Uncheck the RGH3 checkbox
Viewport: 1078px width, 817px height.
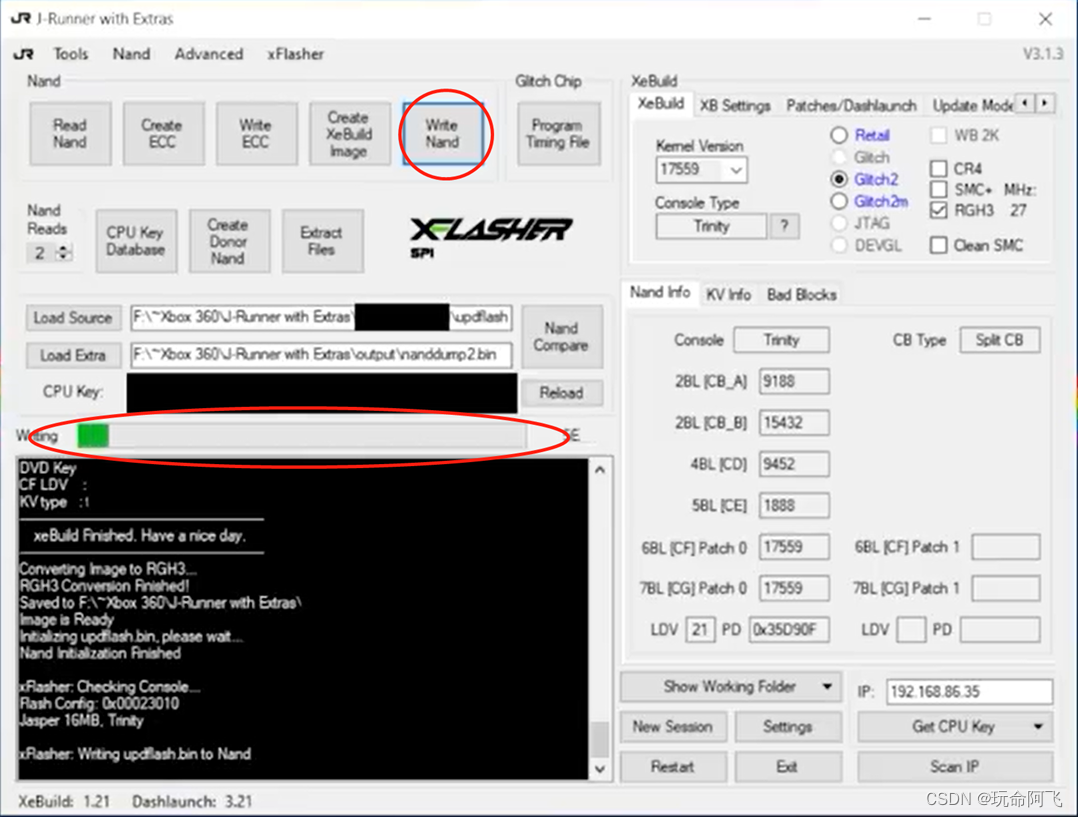938,210
